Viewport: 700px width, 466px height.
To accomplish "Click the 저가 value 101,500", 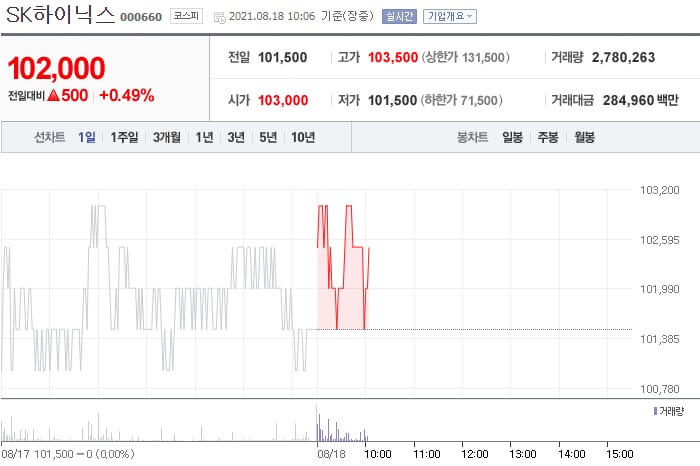I will click(392, 100).
